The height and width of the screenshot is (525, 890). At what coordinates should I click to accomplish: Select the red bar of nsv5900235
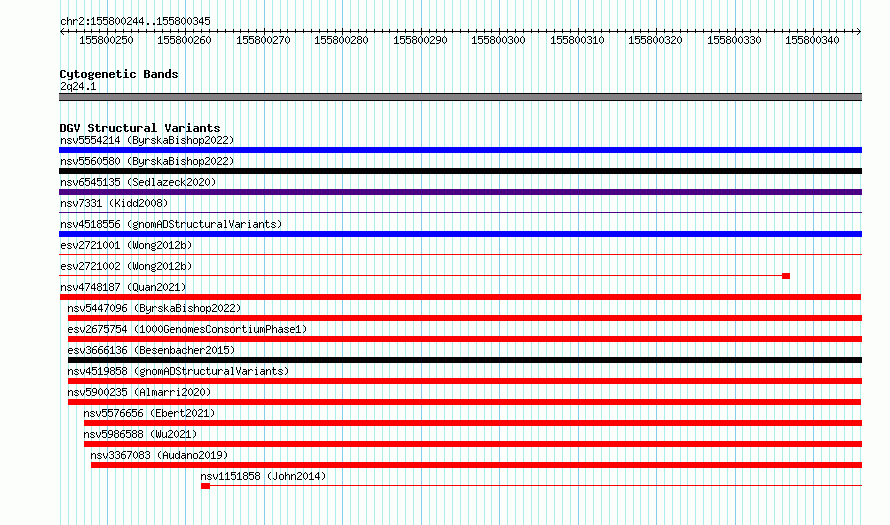tap(464, 402)
